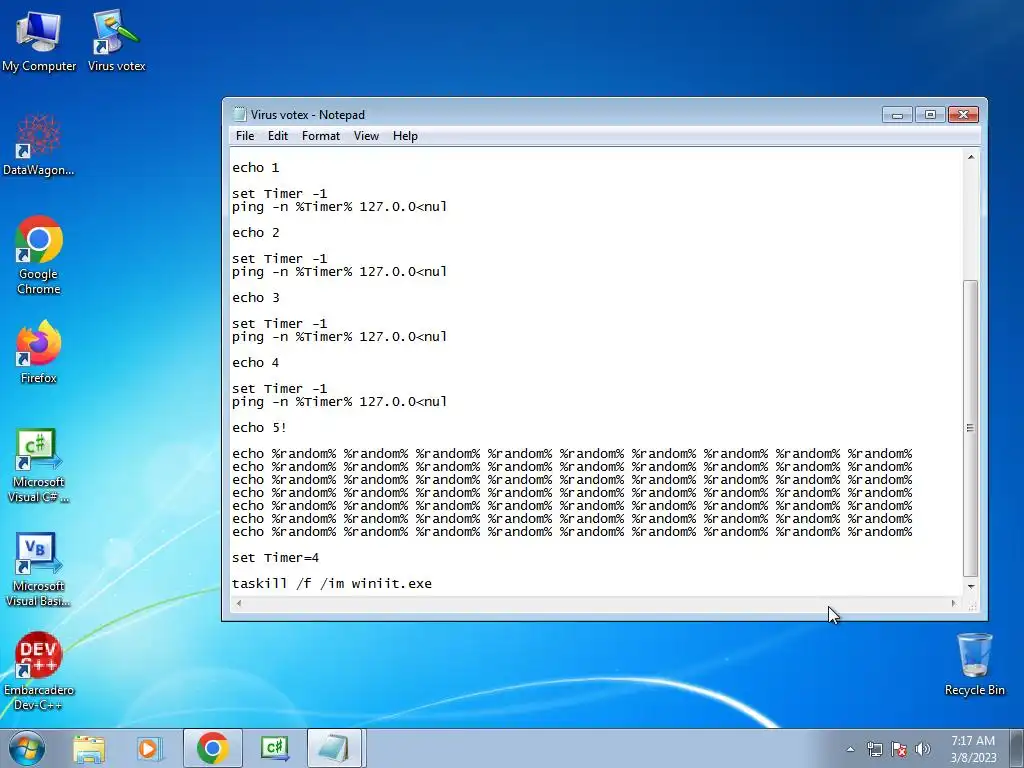Click the vertical scrollbar up arrow
The height and width of the screenshot is (768, 1024).
(971, 157)
